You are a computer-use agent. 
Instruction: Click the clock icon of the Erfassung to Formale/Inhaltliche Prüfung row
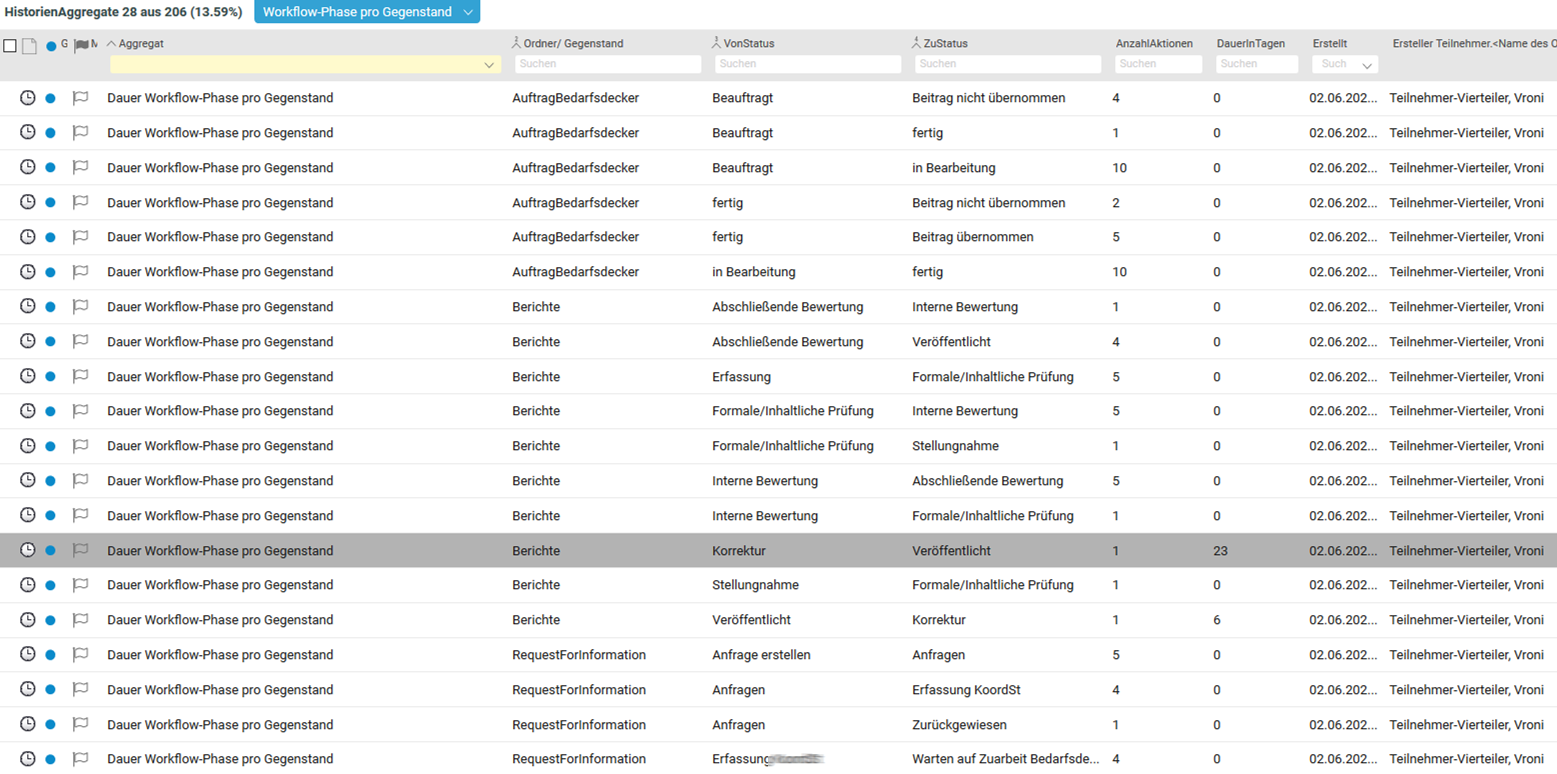(28, 377)
